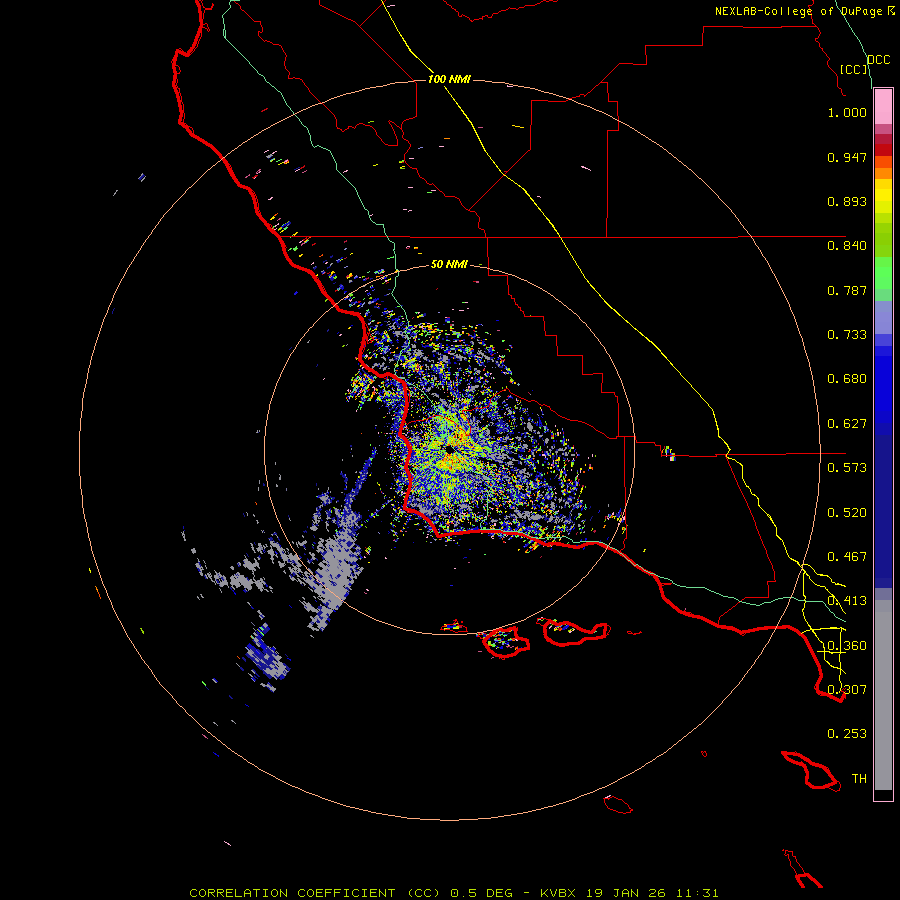Click the 50 NMI range ring label

coord(449,264)
